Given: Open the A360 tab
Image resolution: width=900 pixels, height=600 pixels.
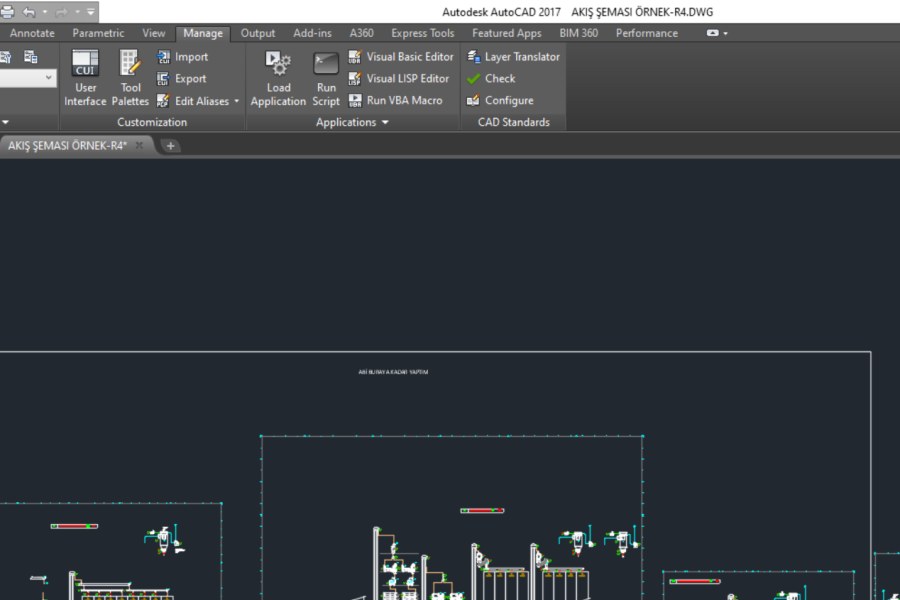Looking at the screenshot, I should [361, 33].
